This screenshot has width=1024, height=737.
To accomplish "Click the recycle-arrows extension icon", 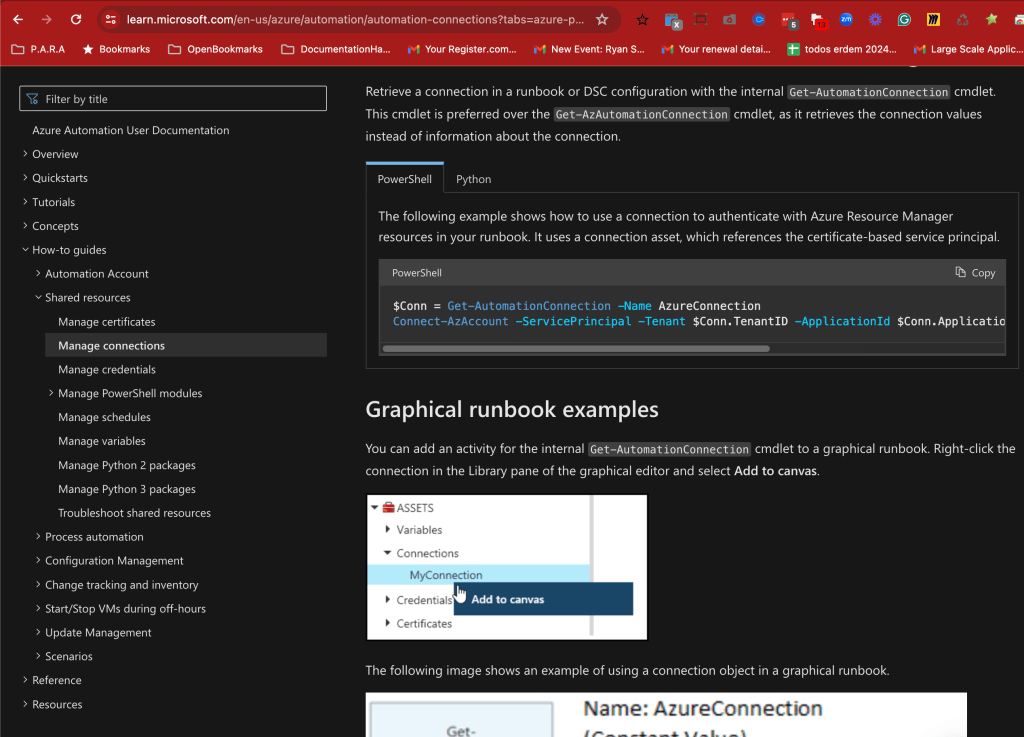I will click(963, 20).
